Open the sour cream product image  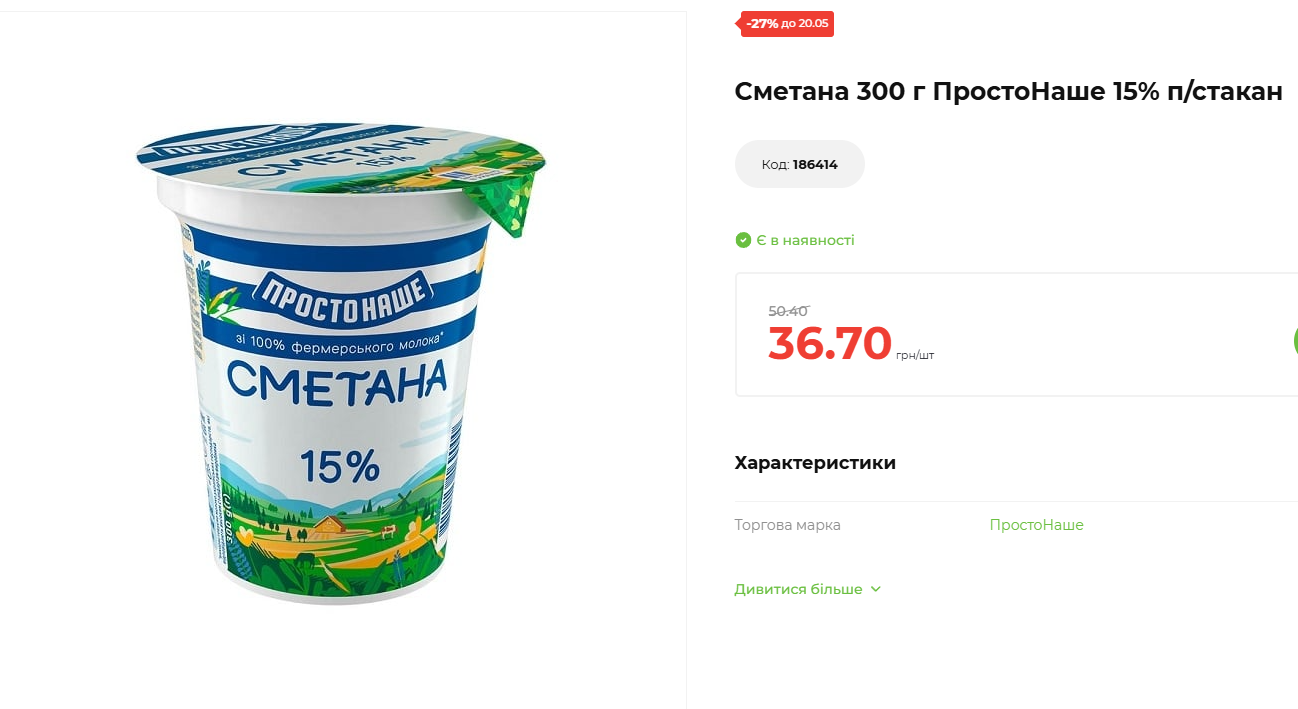pyautogui.click(x=341, y=364)
